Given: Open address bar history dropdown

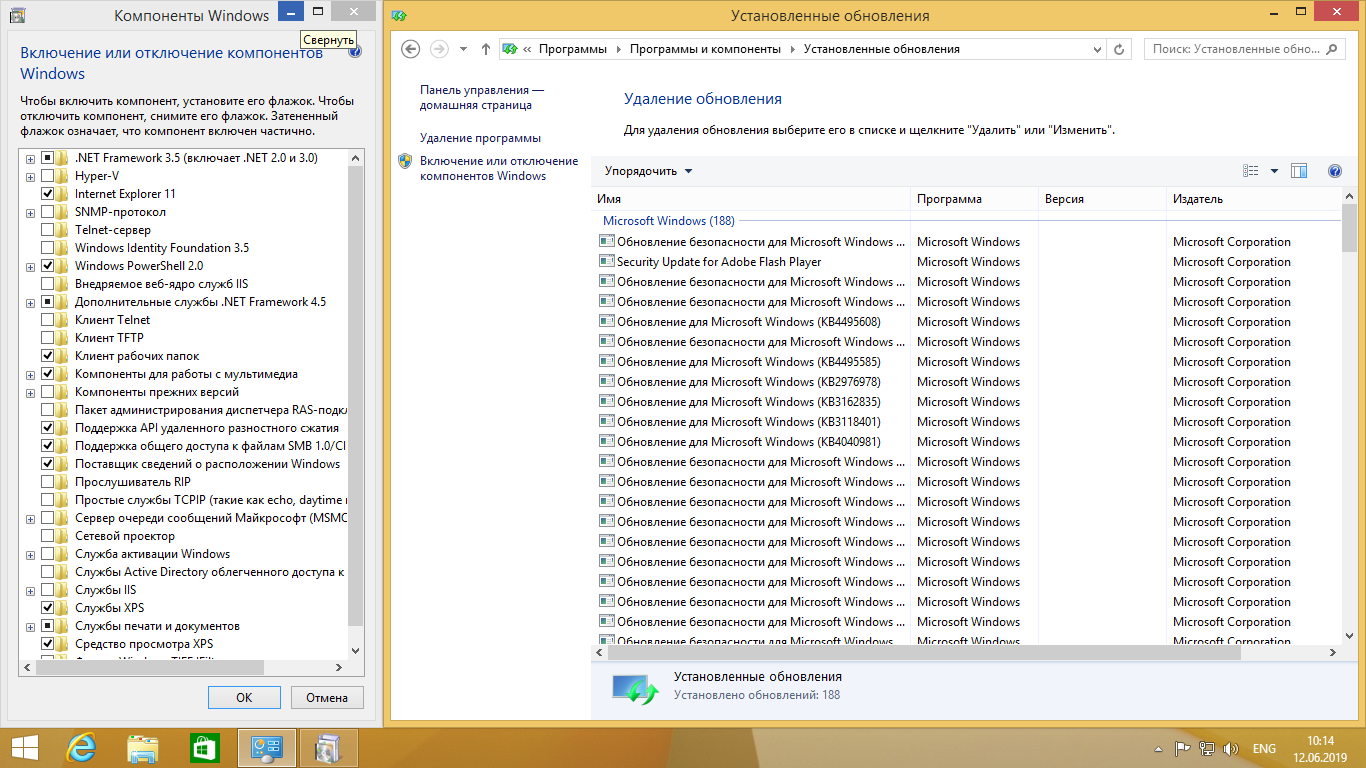Looking at the screenshot, I should [1099, 49].
